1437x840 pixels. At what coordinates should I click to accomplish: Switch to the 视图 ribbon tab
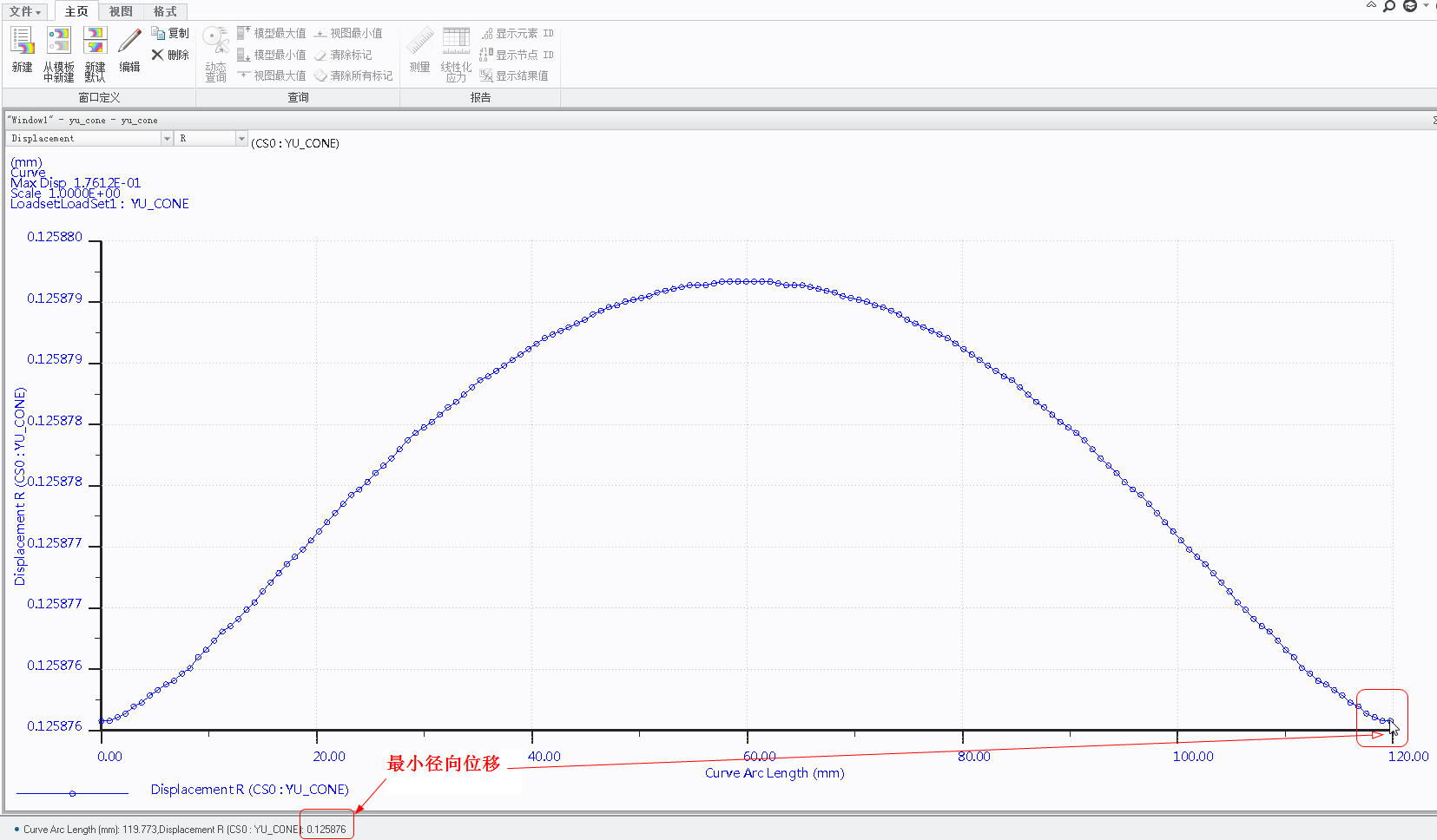pyautogui.click(x=121, y=11)
